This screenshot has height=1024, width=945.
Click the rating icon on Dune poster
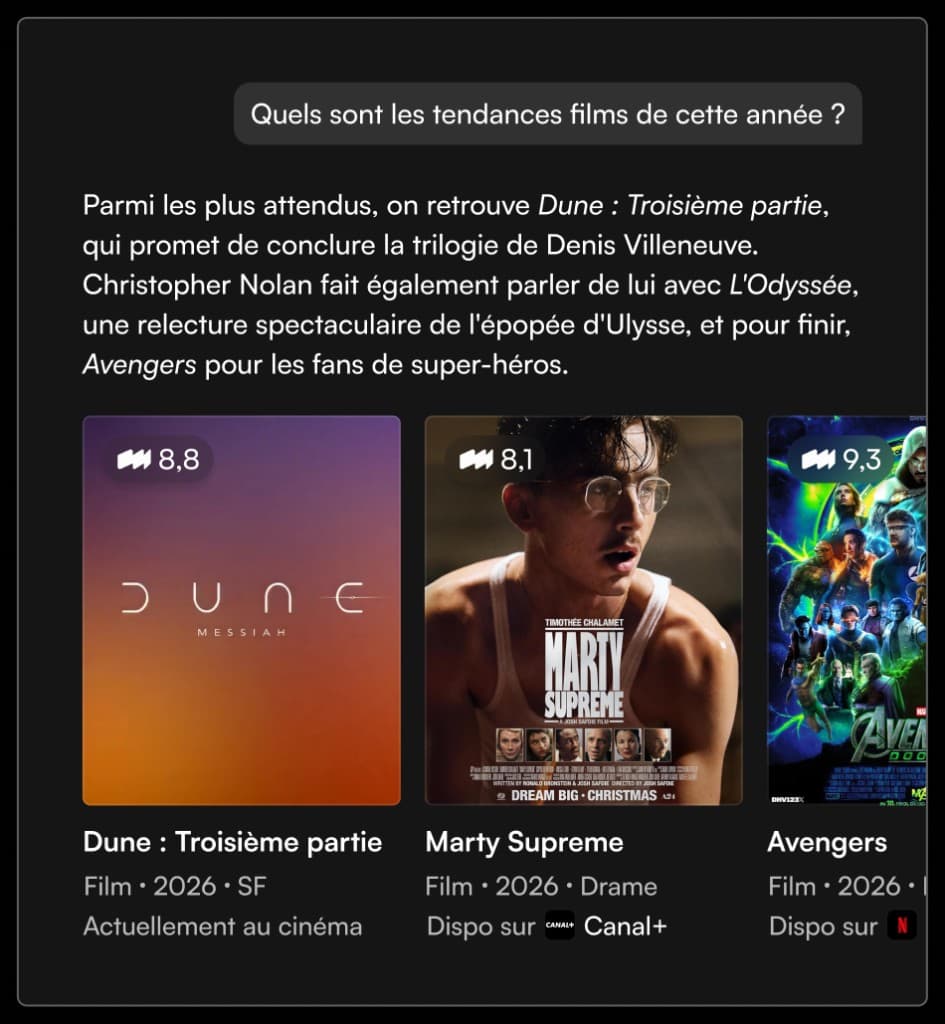(x=133, y=459)
